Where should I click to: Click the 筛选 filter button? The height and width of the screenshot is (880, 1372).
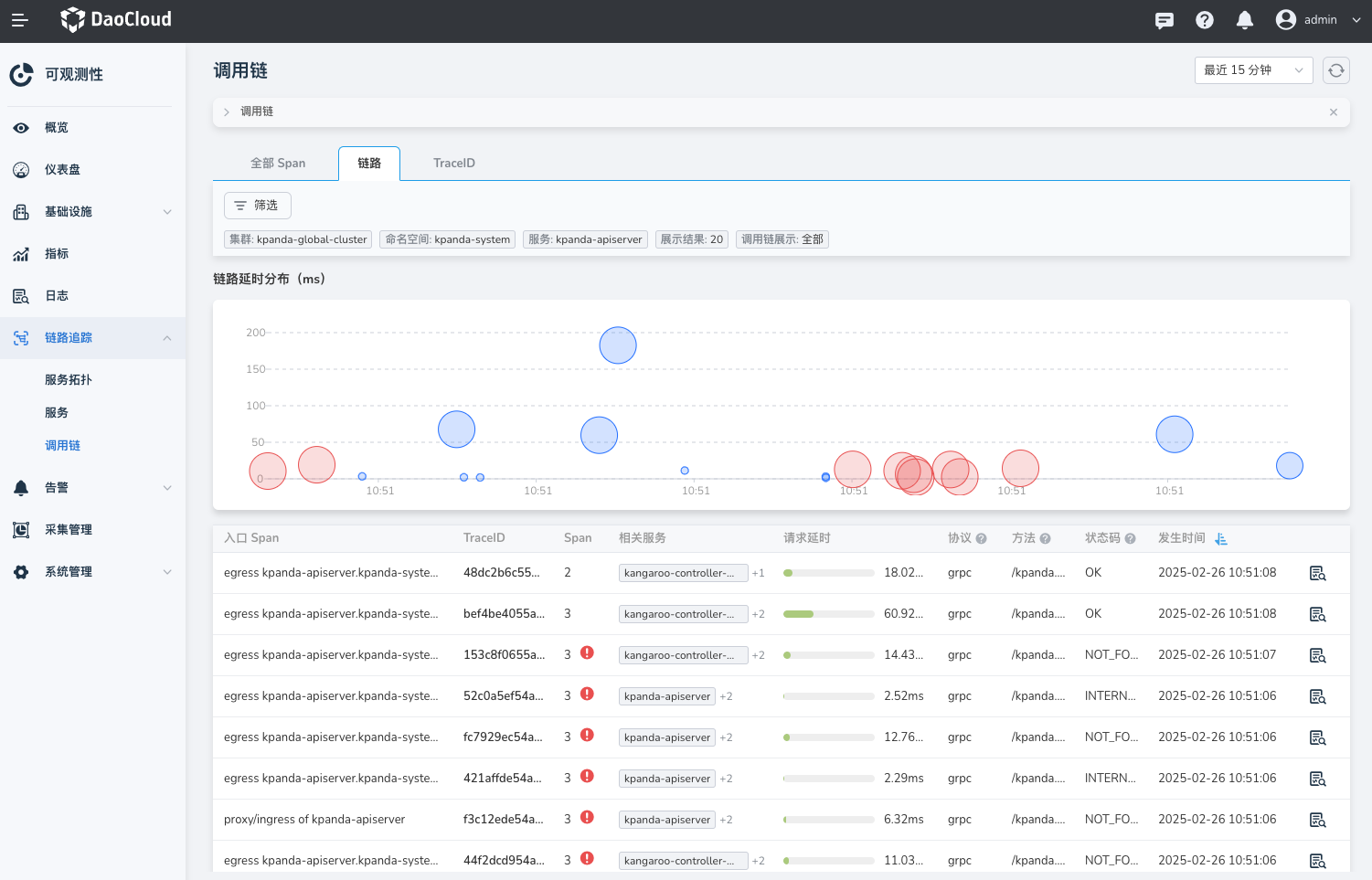pos(257,206)
